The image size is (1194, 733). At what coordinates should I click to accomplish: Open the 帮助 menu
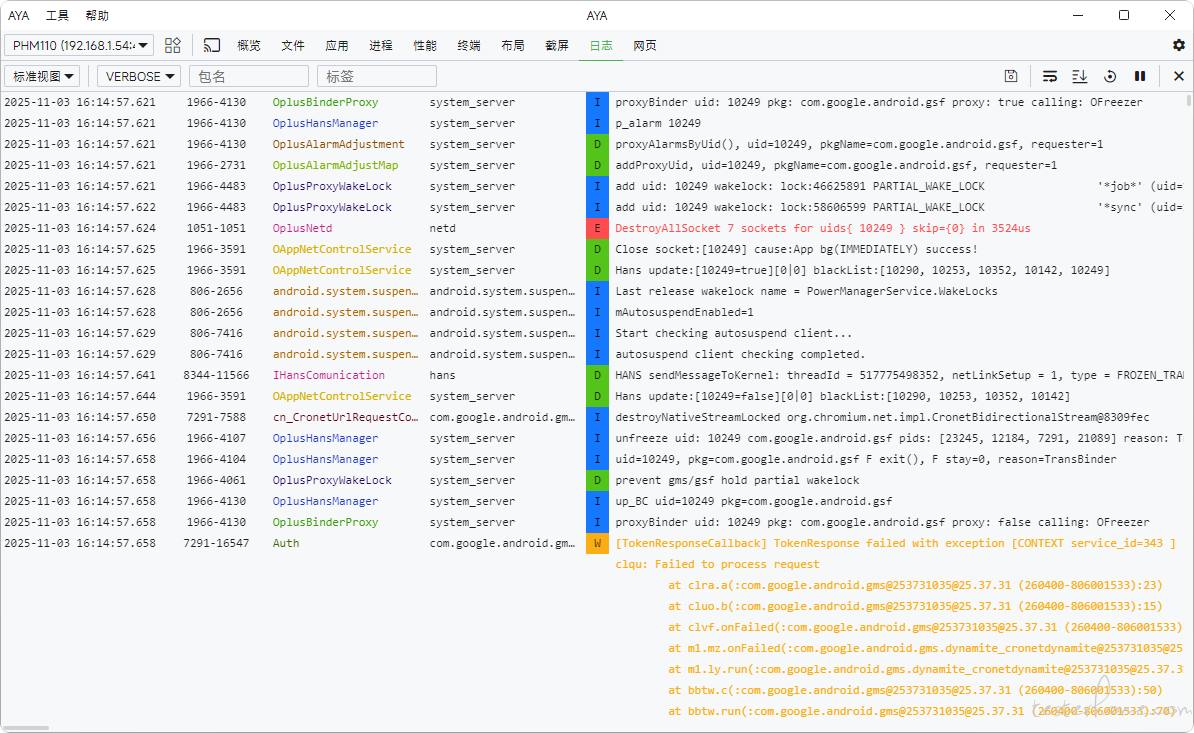pos(97,15)
